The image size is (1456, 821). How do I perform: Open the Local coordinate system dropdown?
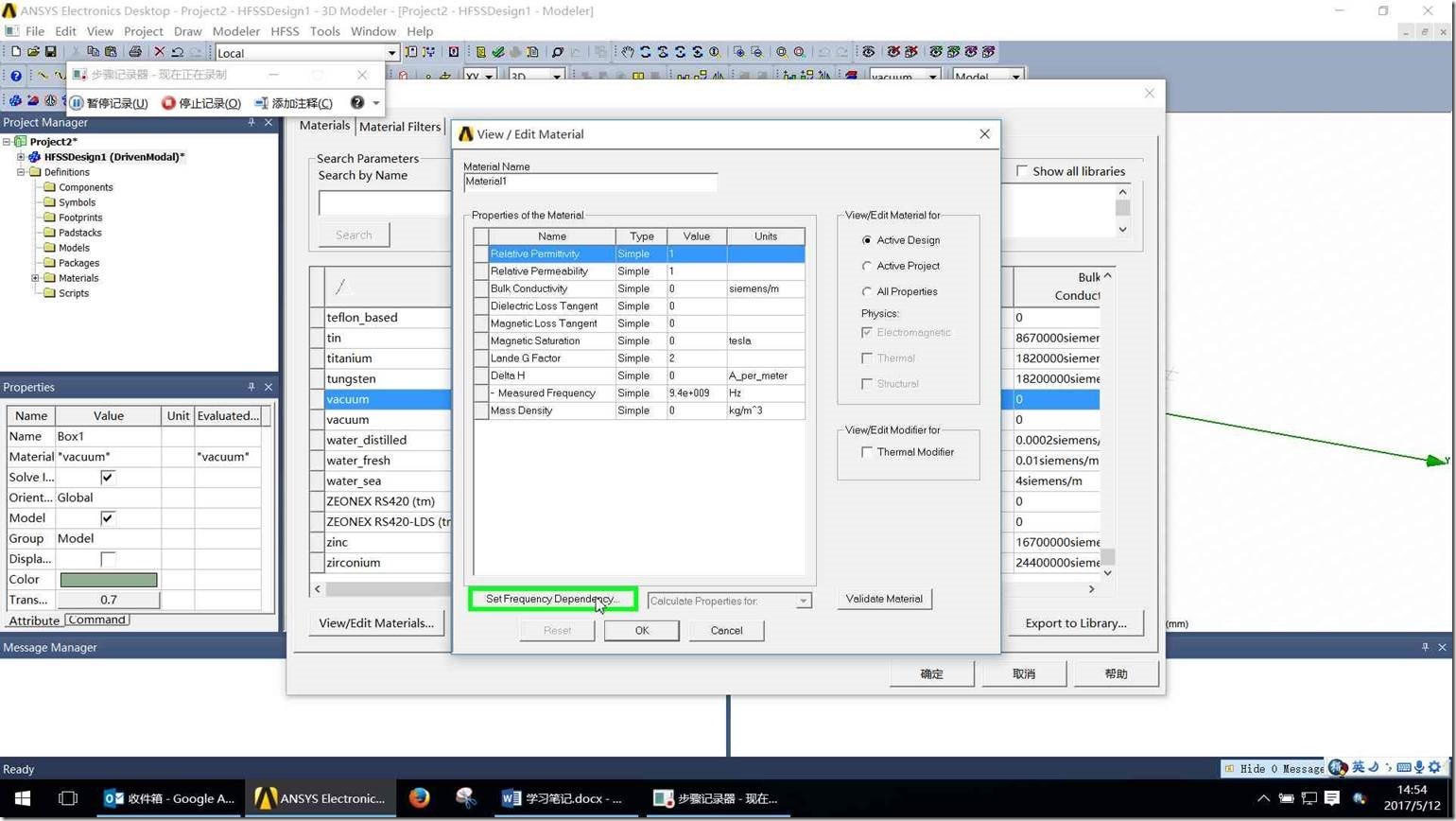[391, 53]
